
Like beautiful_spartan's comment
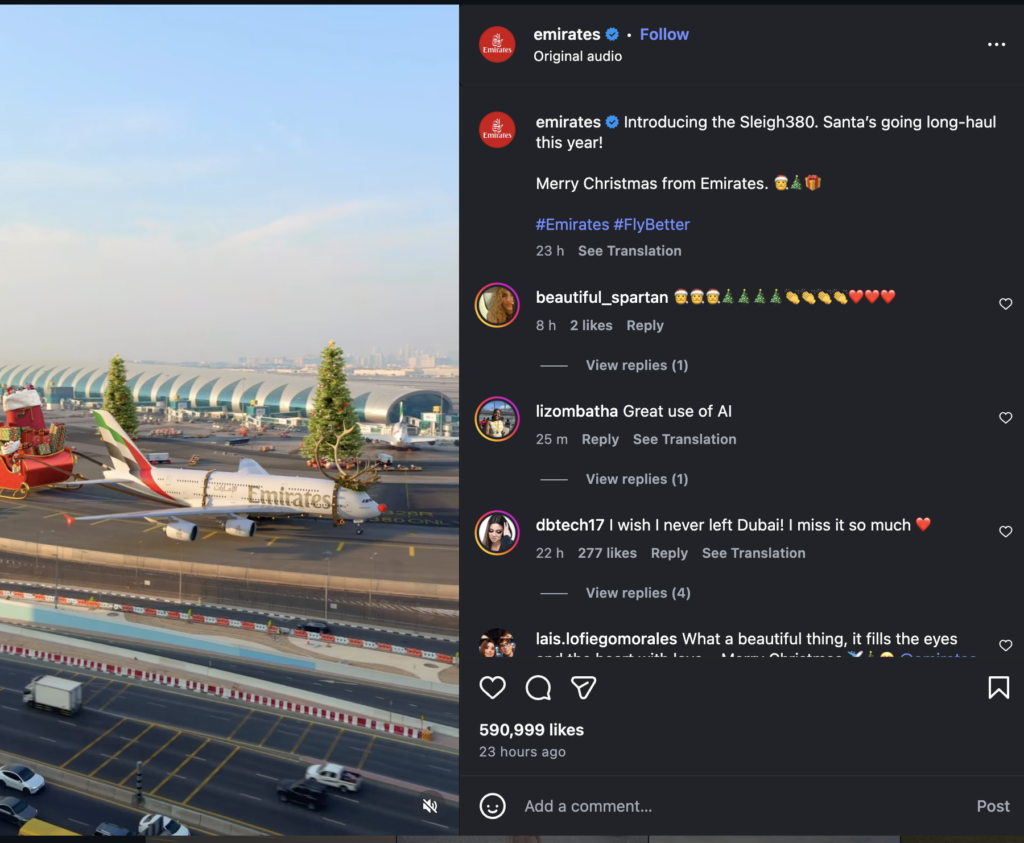point(1006,304)
